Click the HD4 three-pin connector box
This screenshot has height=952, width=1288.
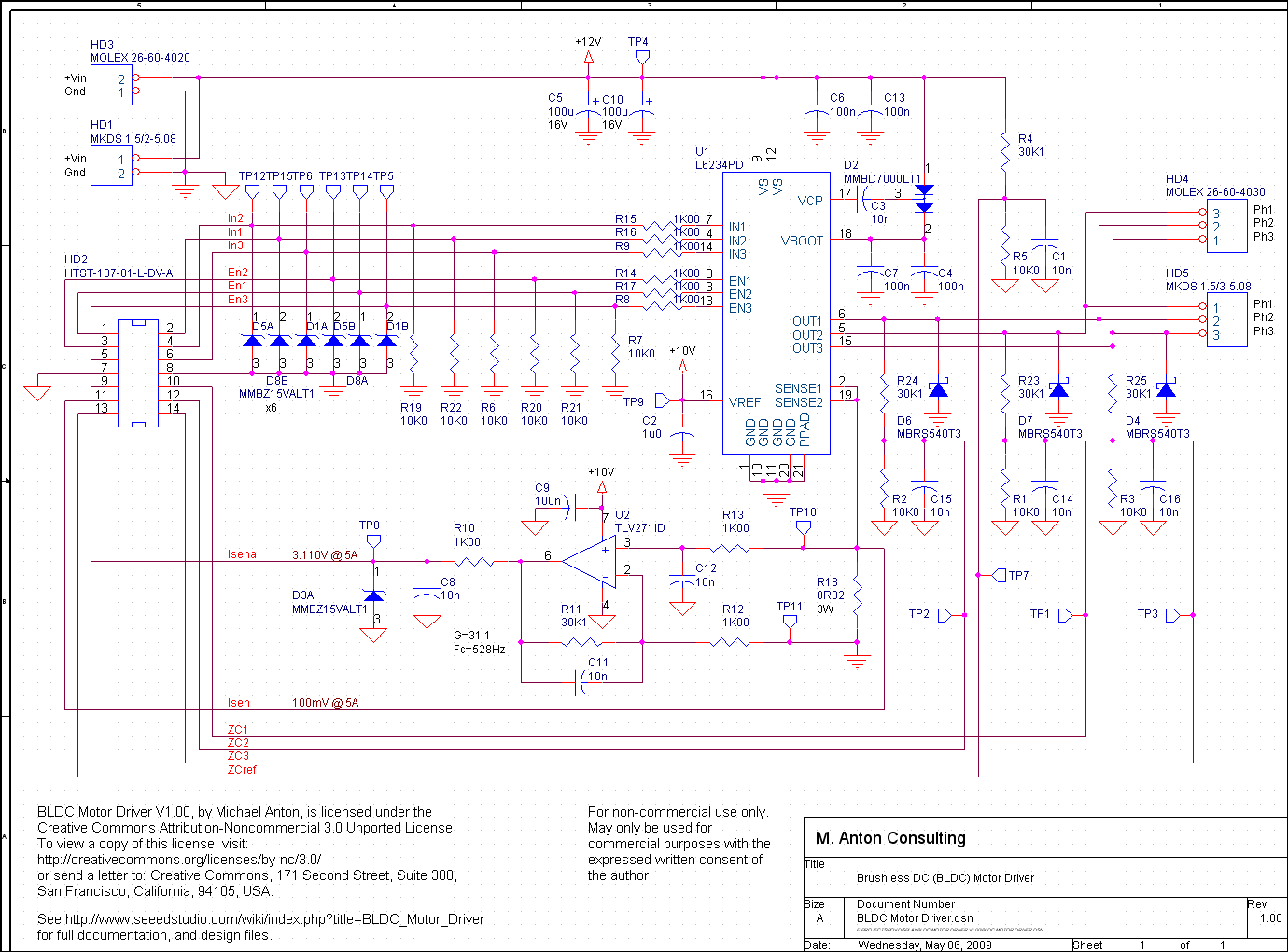point(1226,225)
